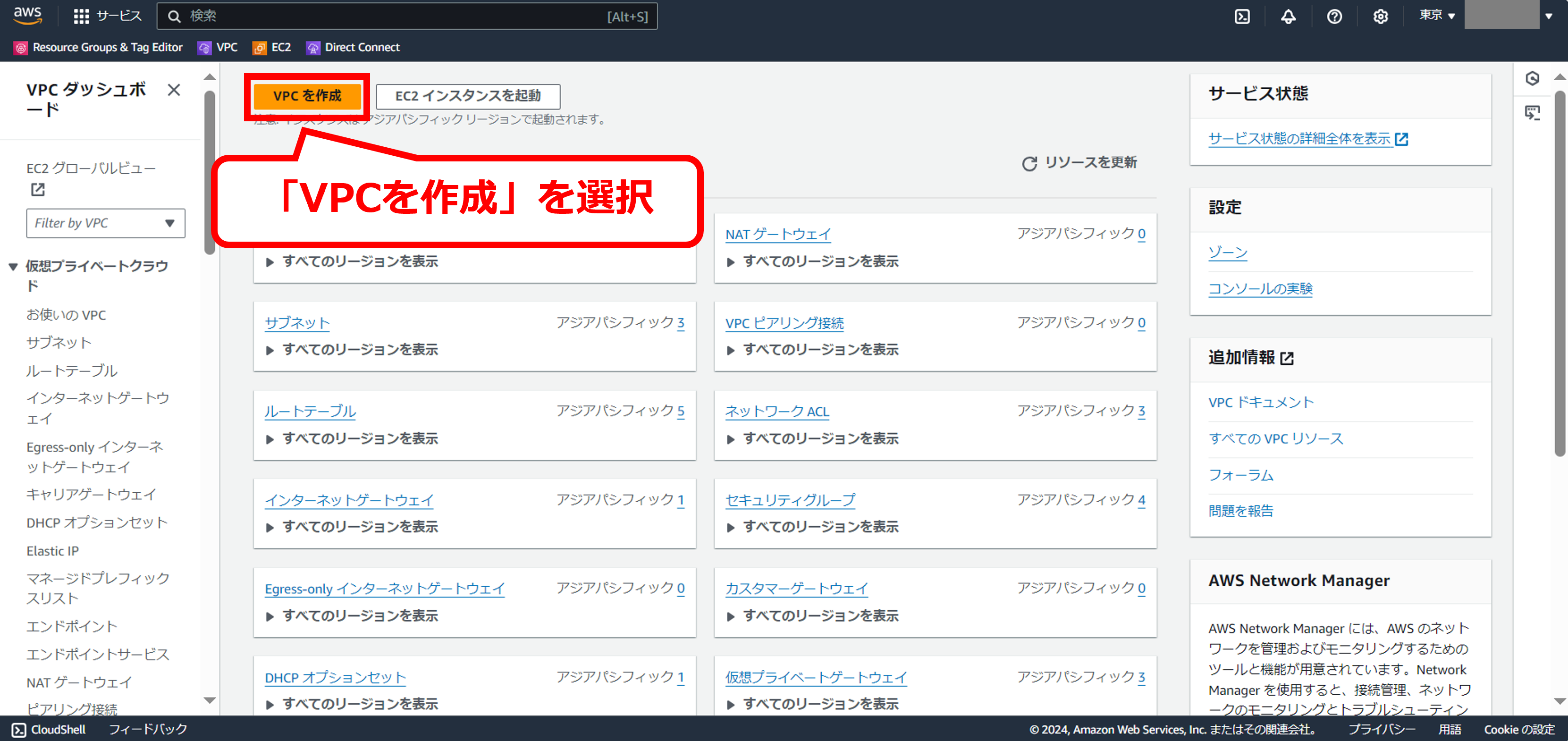Screen dimensions: 1568x741
Task: Open the help question mark icon
Action: coord(1334,17)
